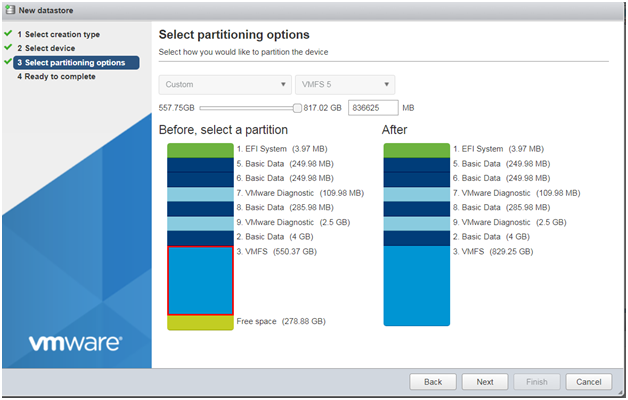Open the VMFS 5 version dropdown
The width and height of the screenshot is (628, 400).
345,84
